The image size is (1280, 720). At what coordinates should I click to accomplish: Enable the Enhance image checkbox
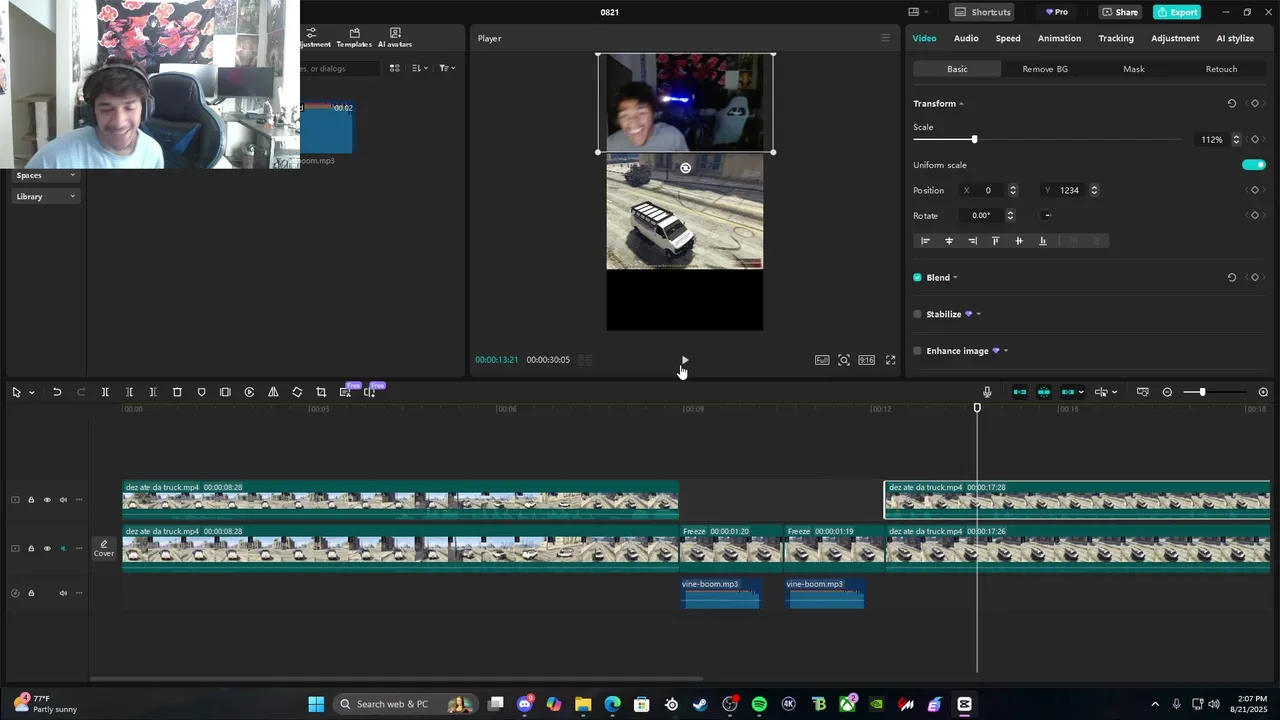pyautogui.click(x=917, y=351)
